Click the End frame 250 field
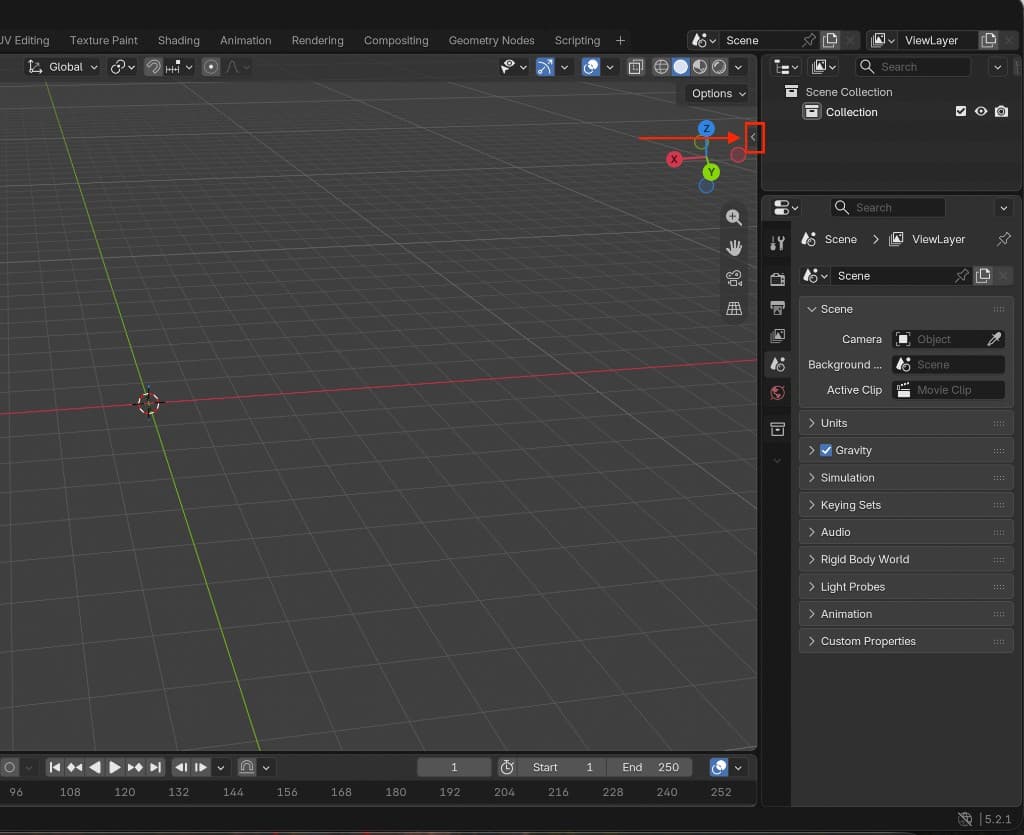 pyautogui.click(x=650, y=767)
